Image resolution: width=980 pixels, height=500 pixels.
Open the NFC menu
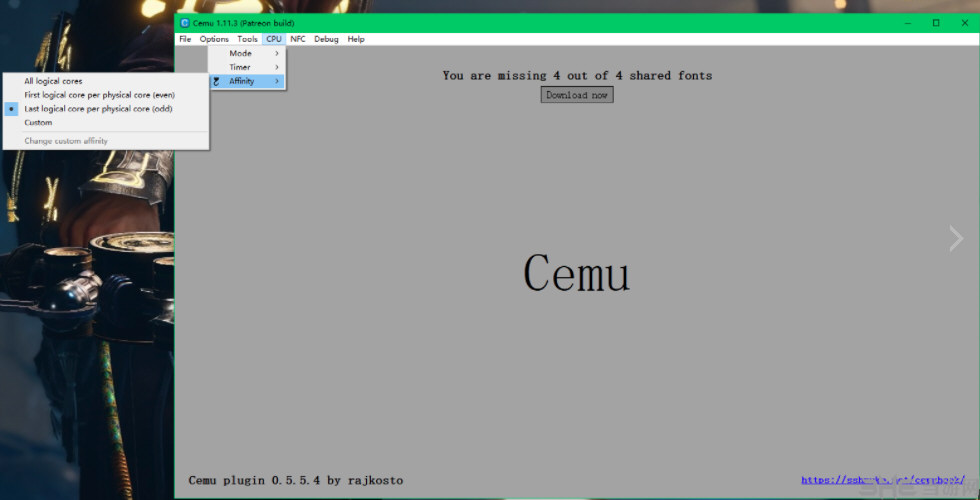pyautogui.click(x=298, y=39)
